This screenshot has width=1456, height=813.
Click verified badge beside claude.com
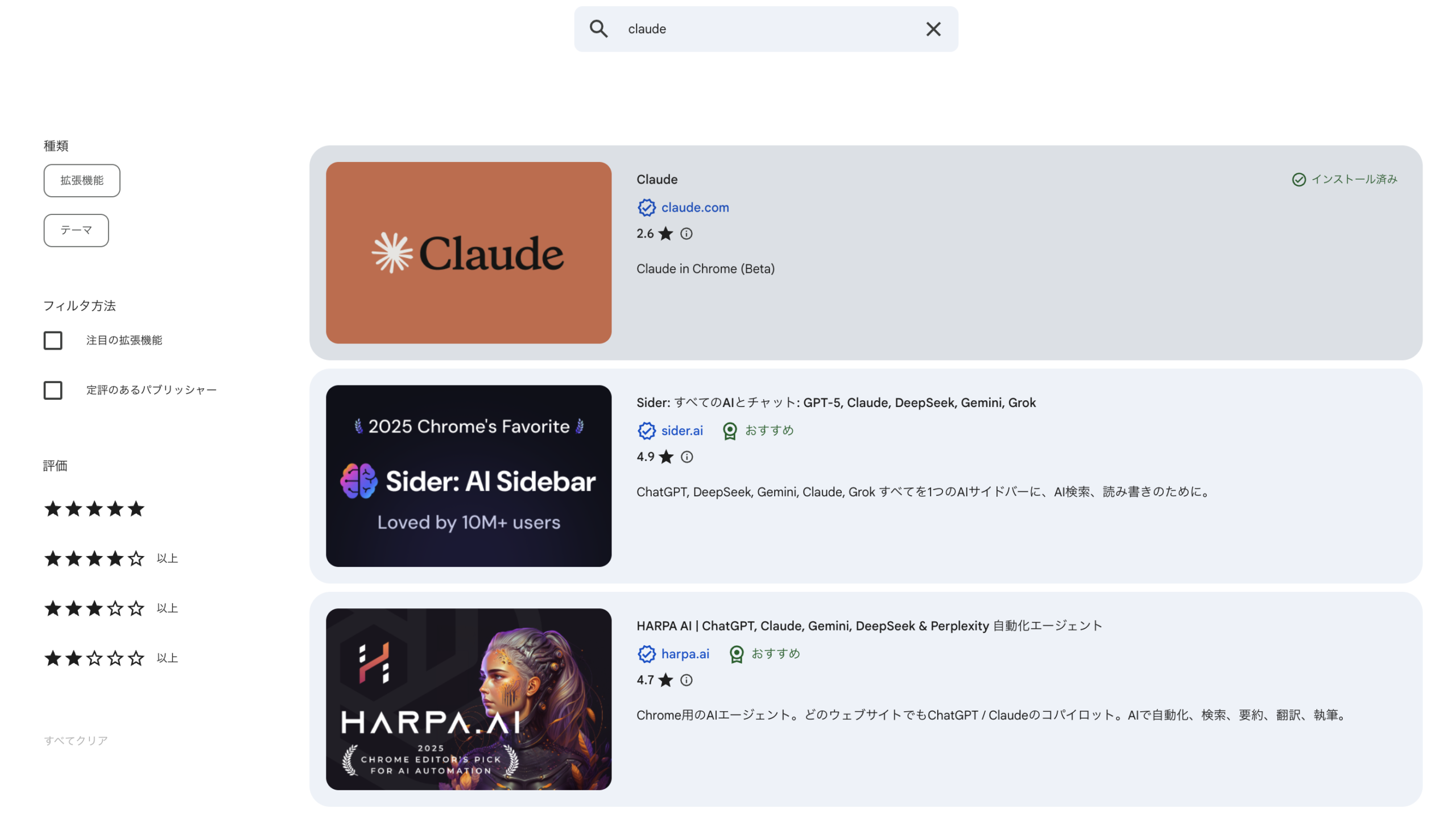coord(646,208)
